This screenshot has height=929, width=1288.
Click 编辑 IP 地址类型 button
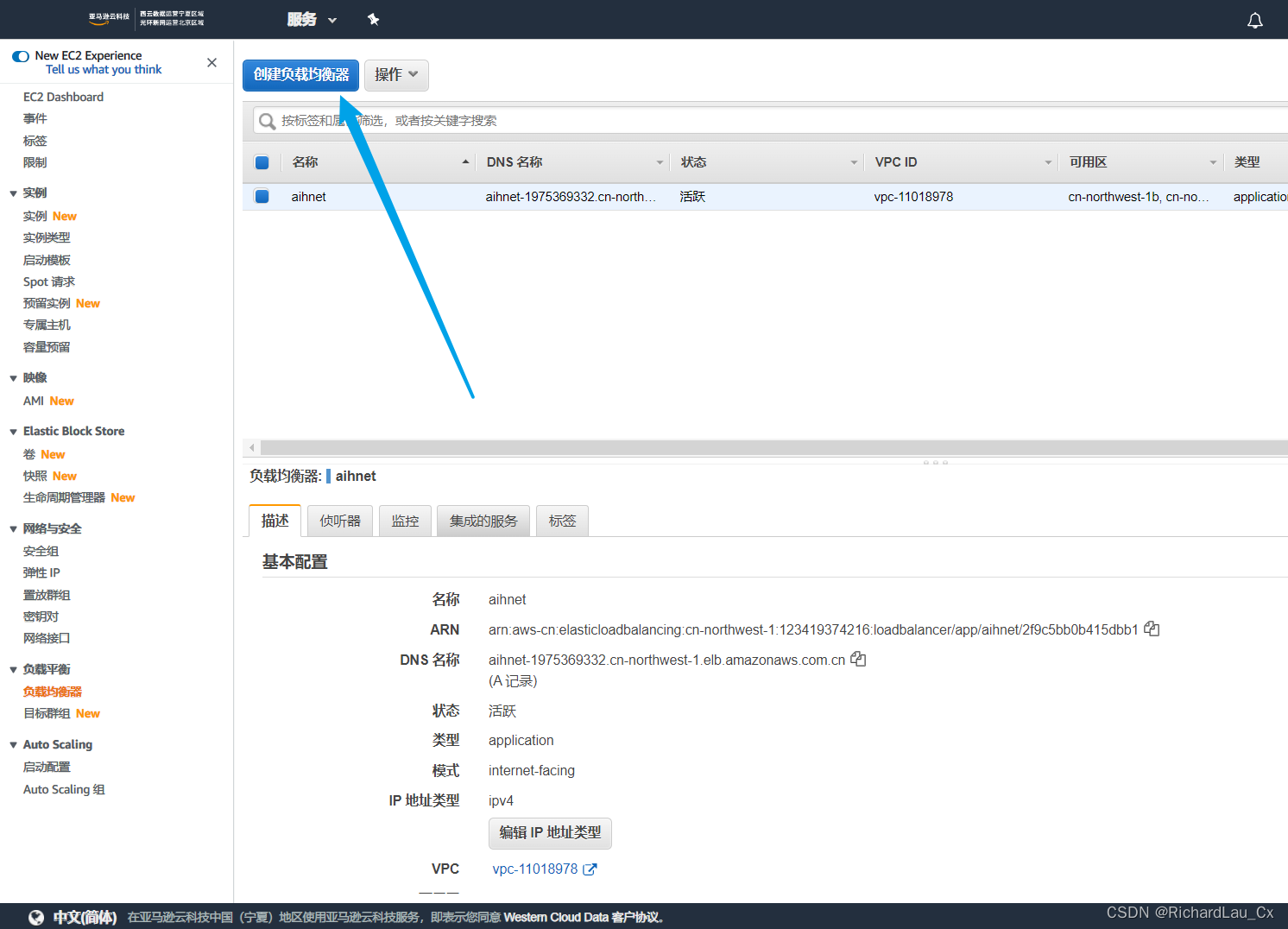click(x=550, y=832)
